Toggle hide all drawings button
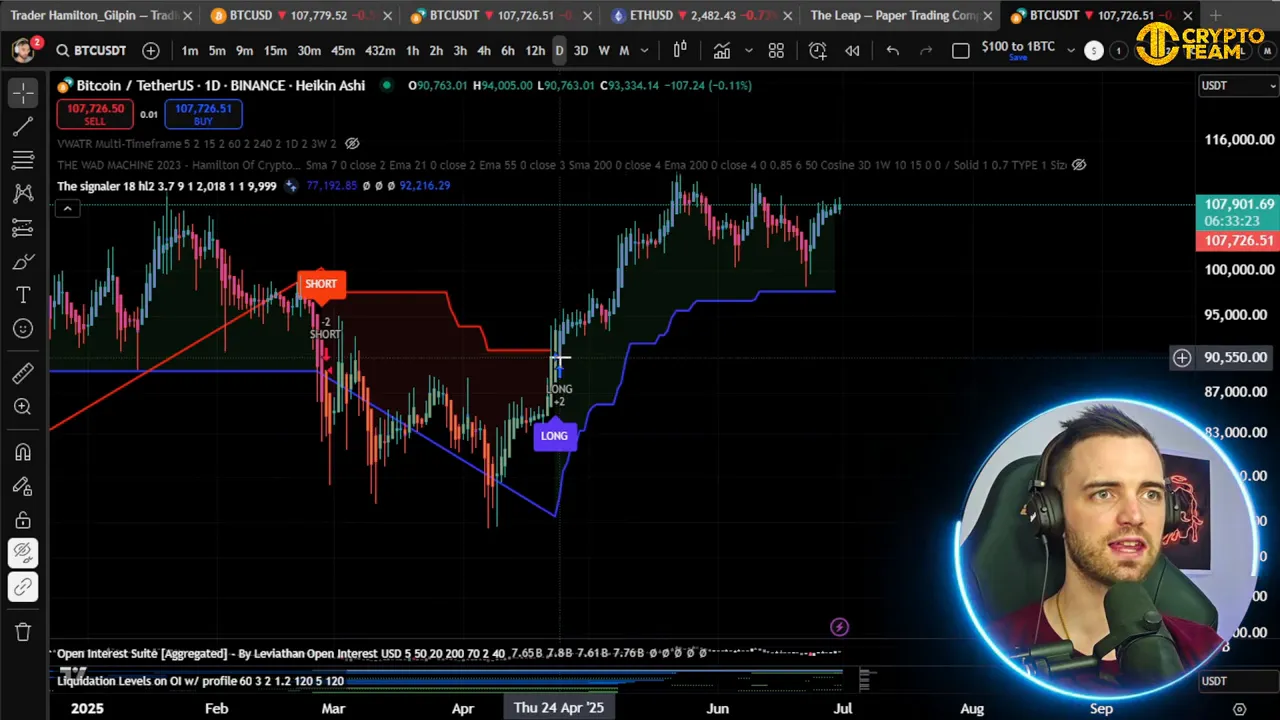This screenshot has height=720, width=1280. tap(23, 553)
